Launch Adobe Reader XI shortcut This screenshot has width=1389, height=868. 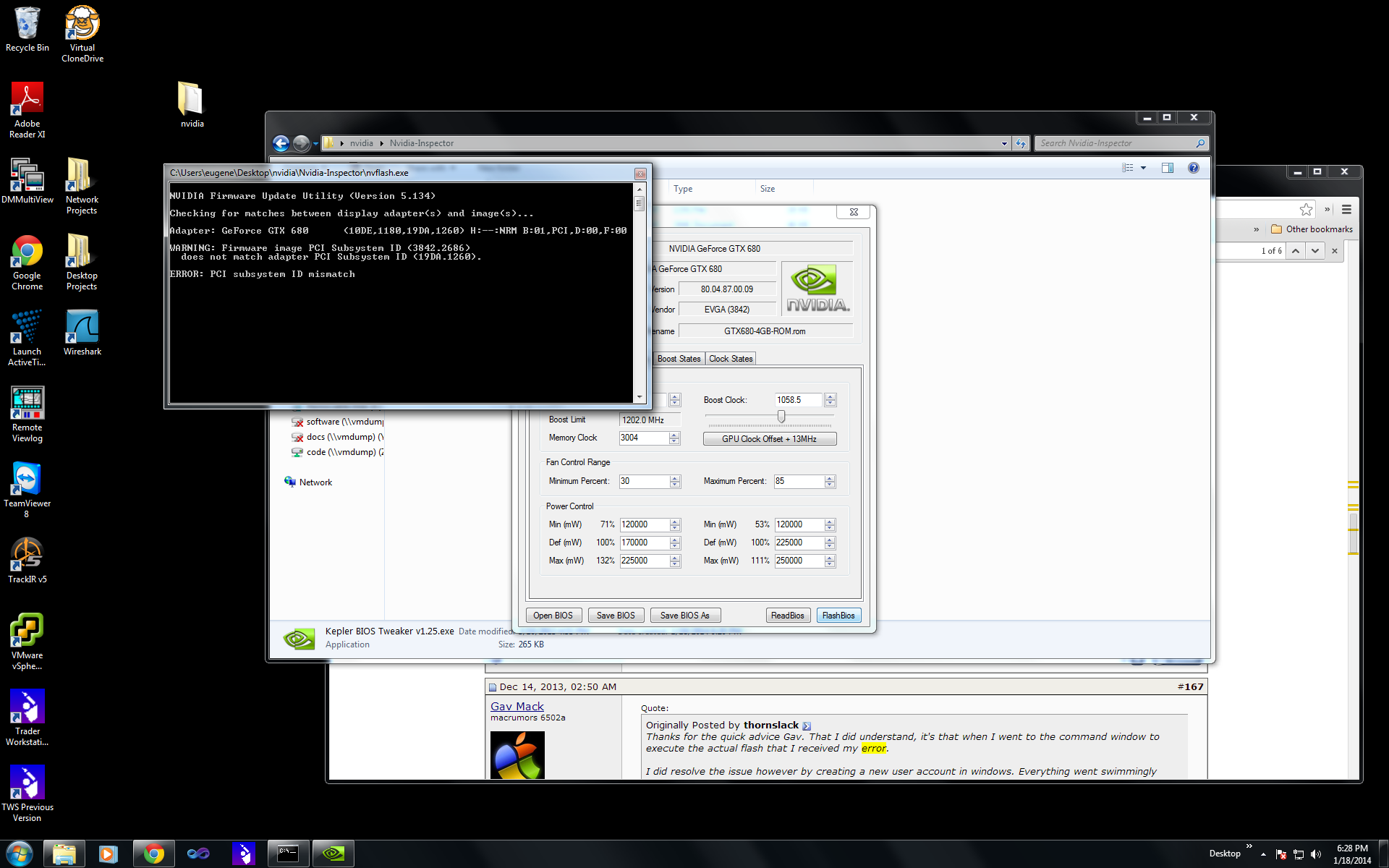pos(27,109)
